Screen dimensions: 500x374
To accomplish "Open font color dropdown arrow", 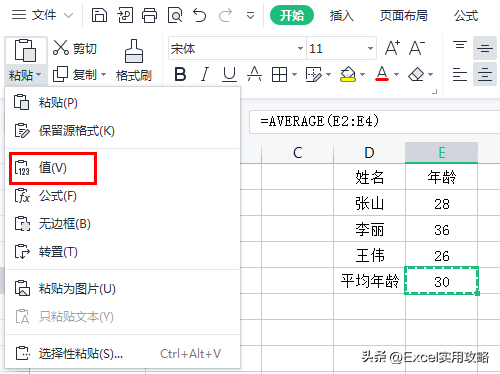I will point(396,74).
